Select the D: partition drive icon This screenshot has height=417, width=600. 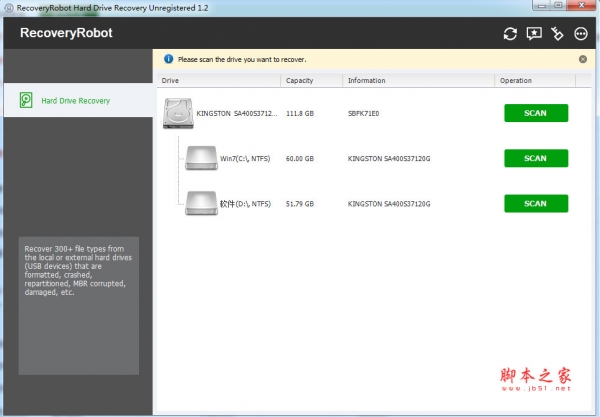click(201, 203)
